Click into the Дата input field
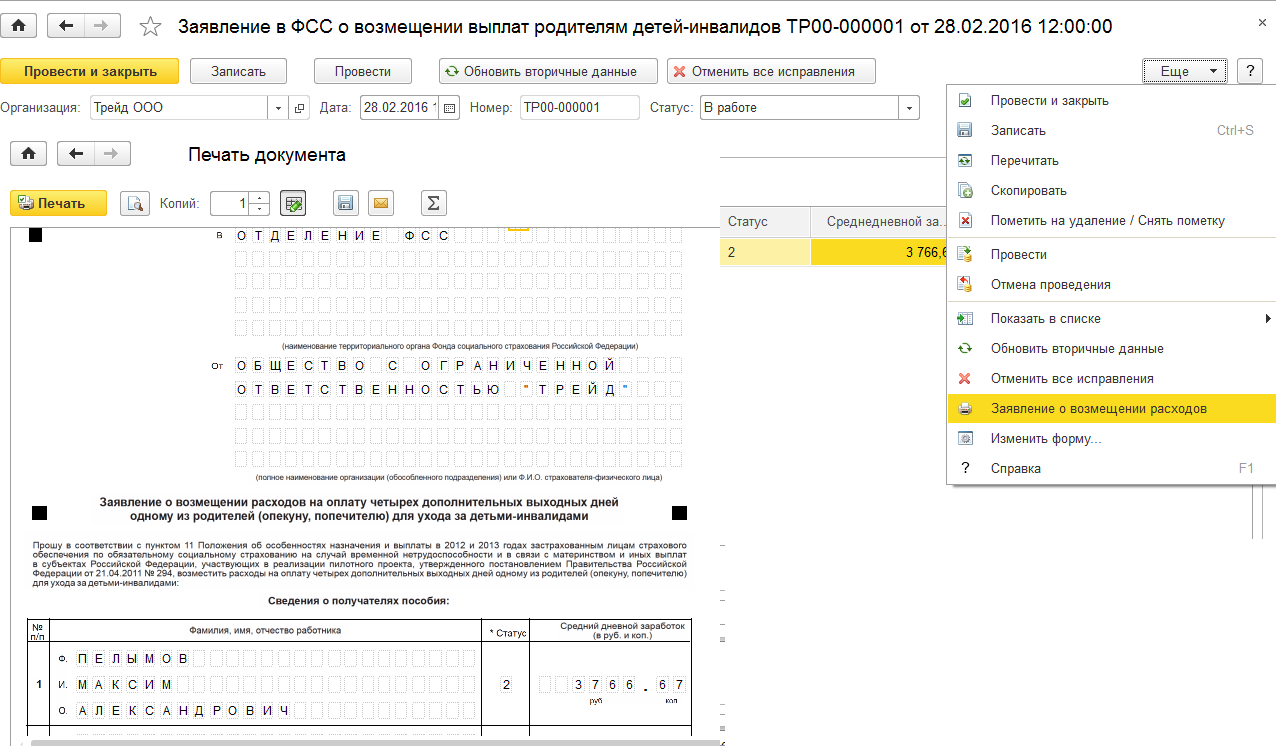Image resolution: width=1276 pixels, height=746 pixels. pyautogui.click(x=398, y=108)
